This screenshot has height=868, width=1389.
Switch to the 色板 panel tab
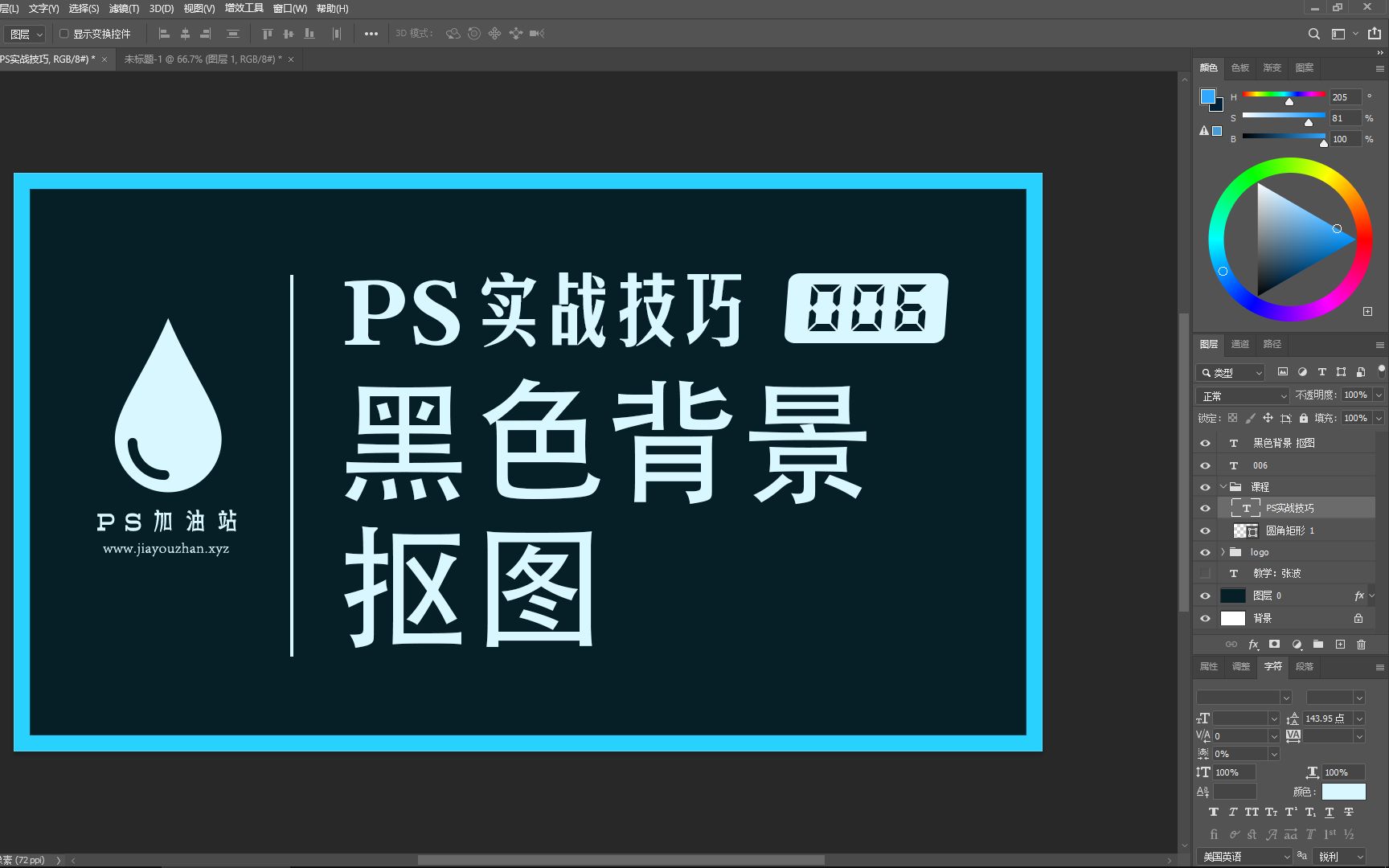pyautogui.click(x=1239, y=68)
